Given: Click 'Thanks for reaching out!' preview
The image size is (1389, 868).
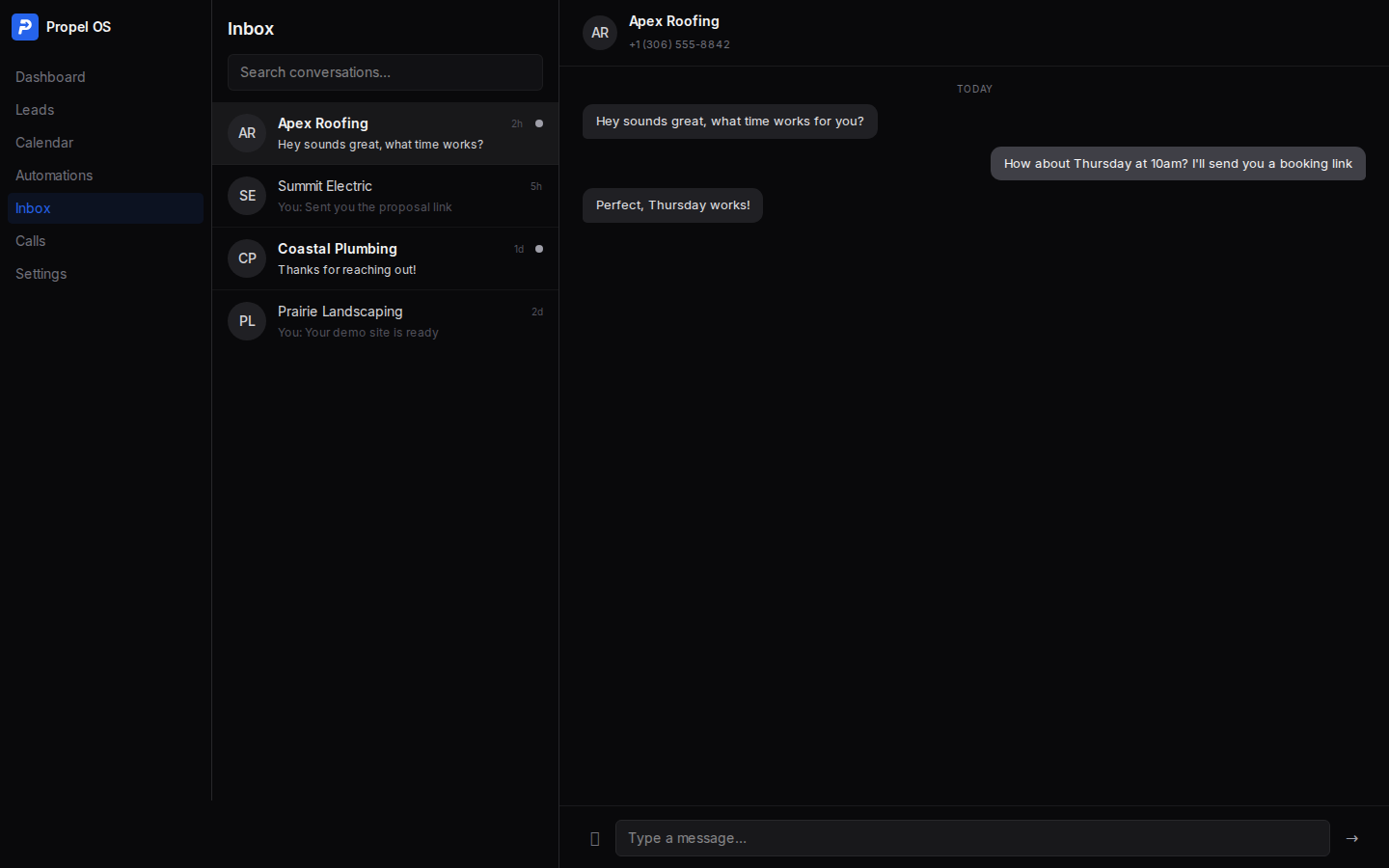Looking at the screenshot, I should point(347,270).
